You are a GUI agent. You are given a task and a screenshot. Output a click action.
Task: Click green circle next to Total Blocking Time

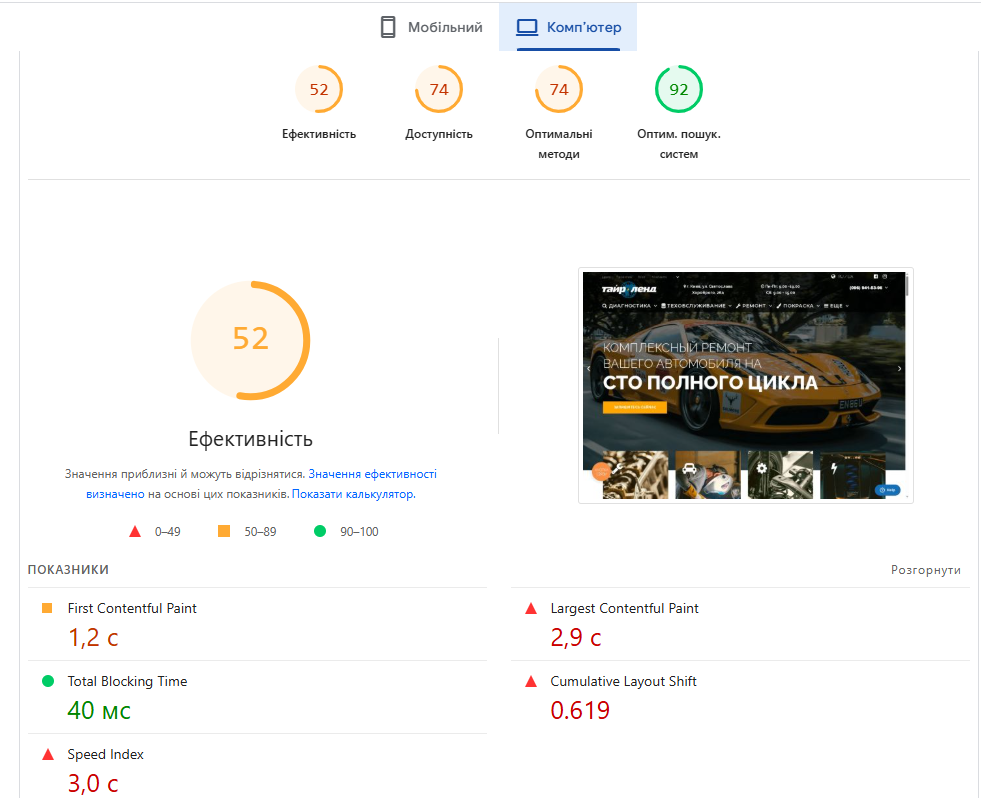pos(48,681)
